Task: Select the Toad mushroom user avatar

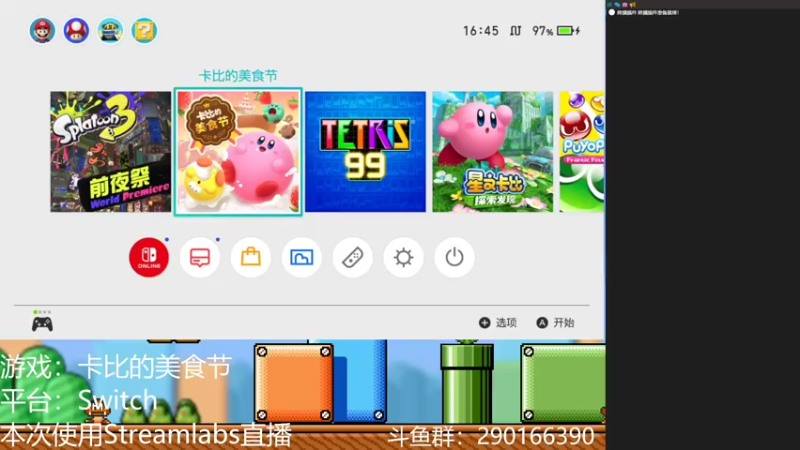Action: tap(76, 31)
